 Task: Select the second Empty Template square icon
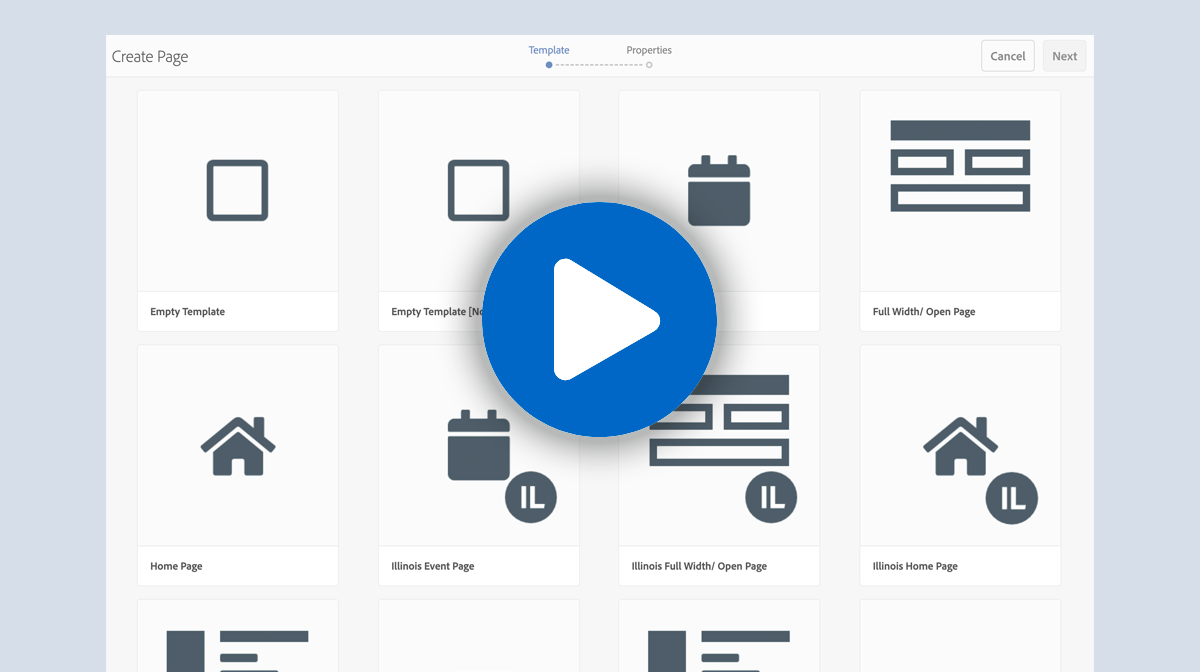coord(478,190)
